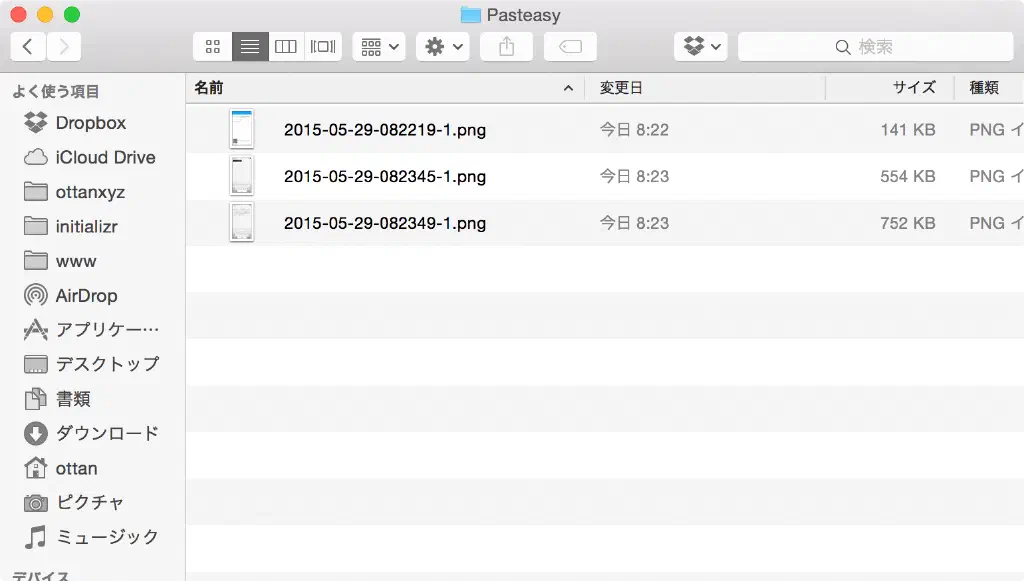Click thumbnail of 2015-05-29-082349-1.png
Viewport: 1024px width, 581px height.
click(x=241, y=222)
